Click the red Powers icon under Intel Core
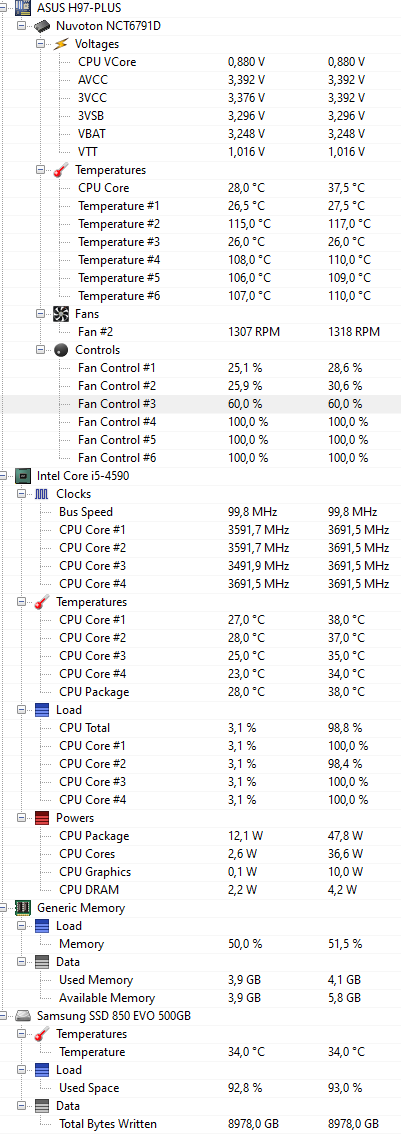Image resolution: width=401 pixels, height=1146 pixels. (x=42, y=818)
